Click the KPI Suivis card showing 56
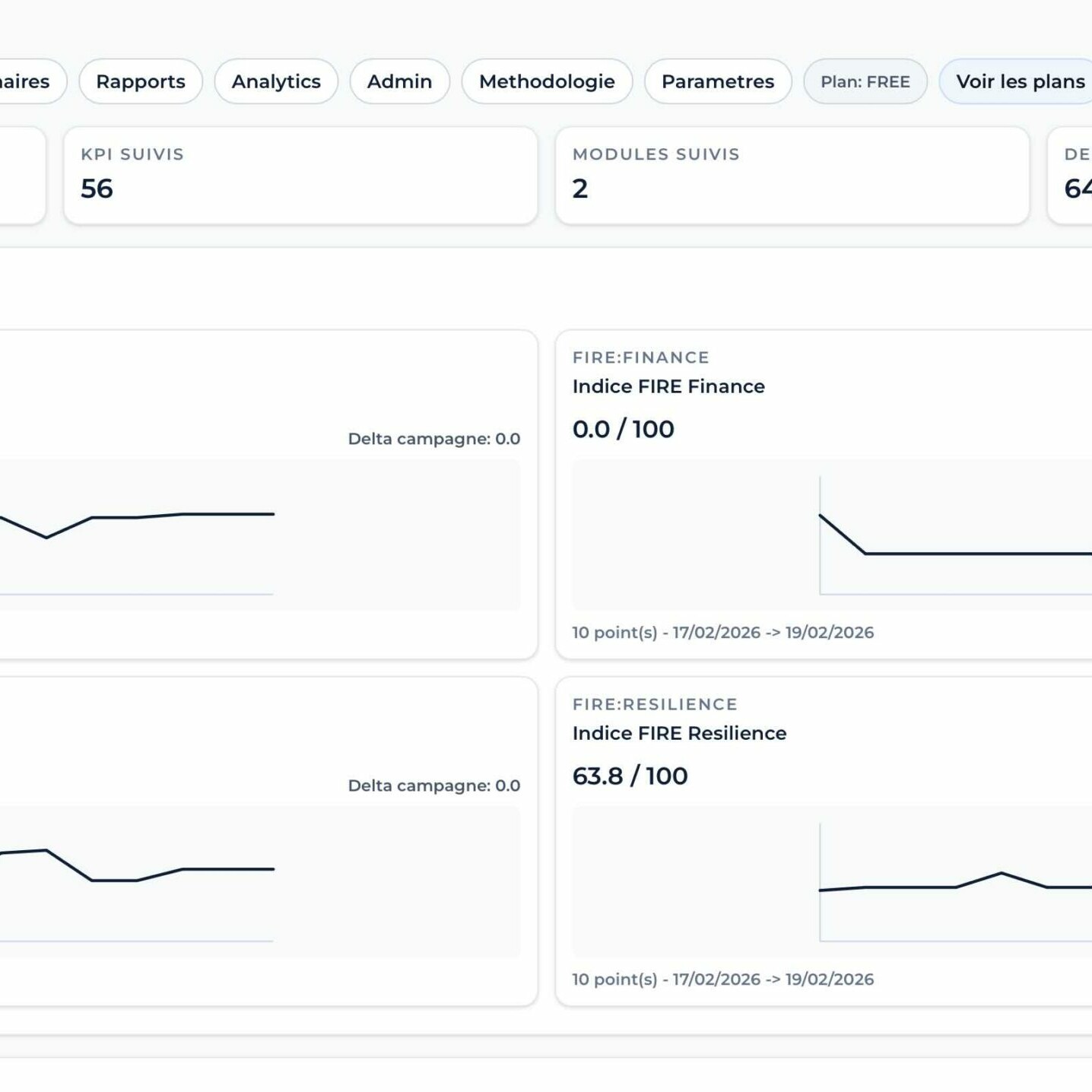This screenshot has height=1092, width=1092. pos(300,175)
